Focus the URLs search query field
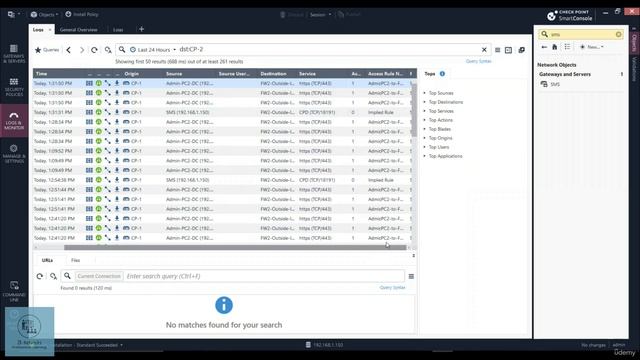Viewport: 640px width, 360px height. (x=264, y=276)
